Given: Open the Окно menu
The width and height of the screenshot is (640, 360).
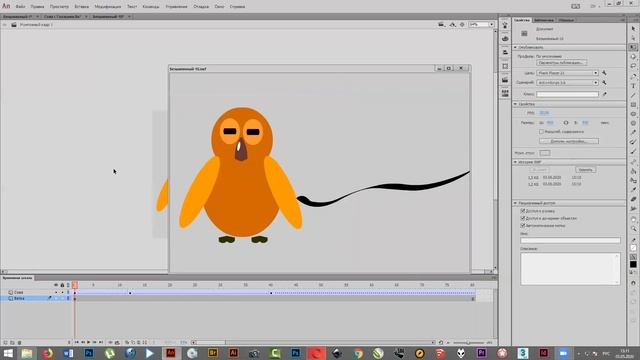Looking at the screenshot, I should (220, 7).
